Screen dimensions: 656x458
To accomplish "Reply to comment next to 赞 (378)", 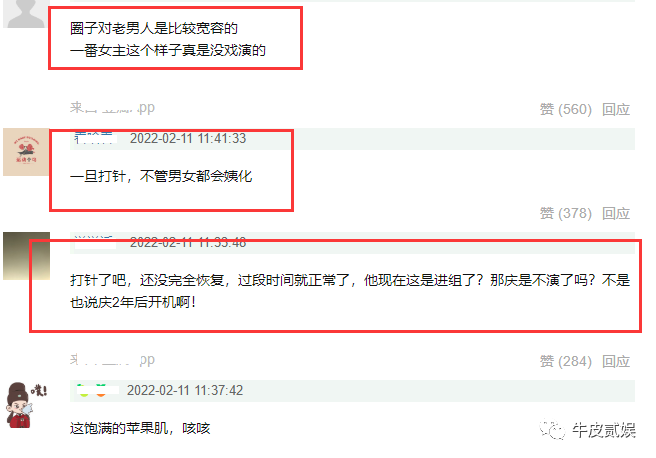I will pos(616,213).
